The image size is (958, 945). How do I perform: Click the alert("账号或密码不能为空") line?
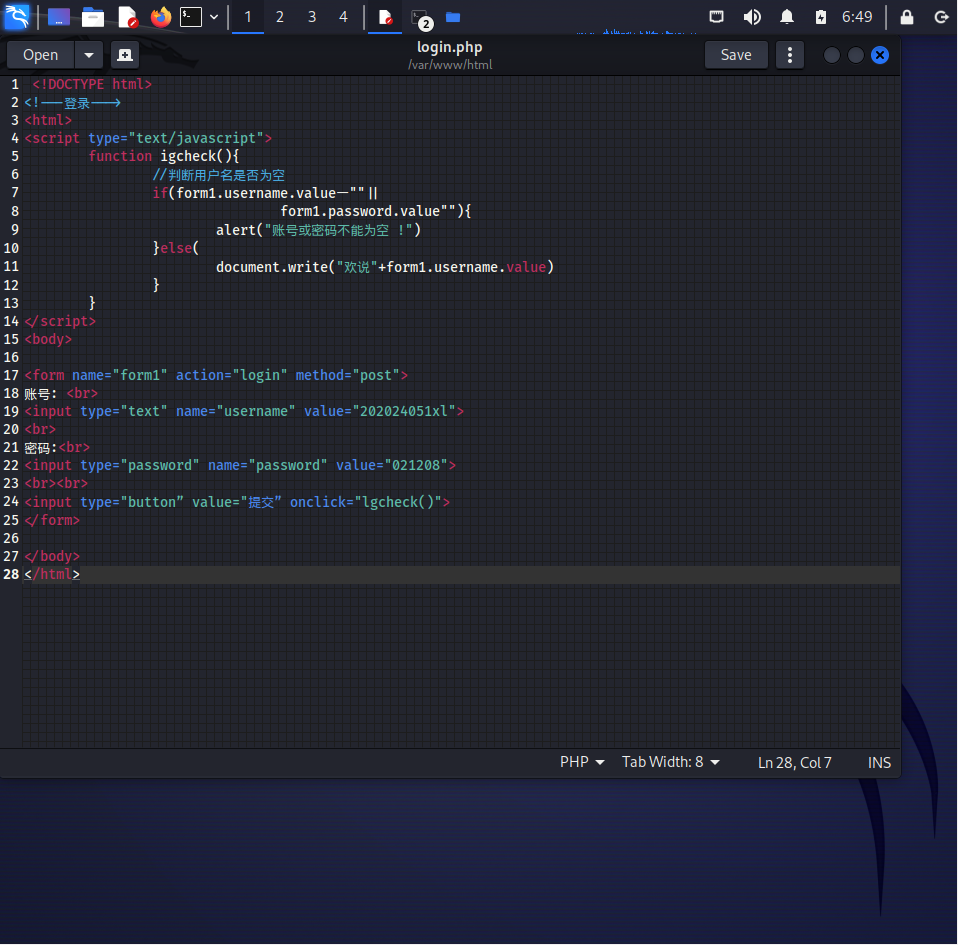click(x=318, y=230)
